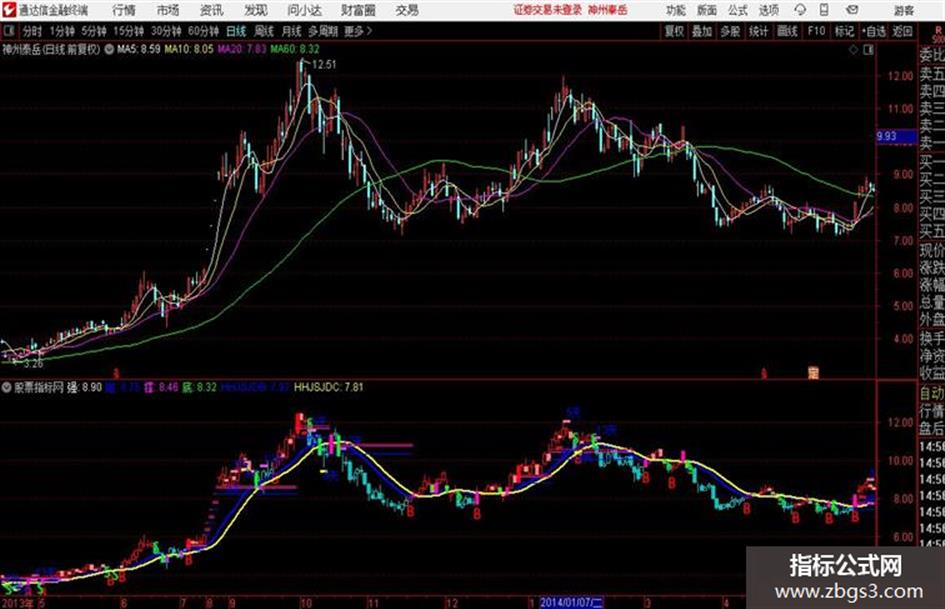Click the MA60: 8.32 value label
This screenshot has height=609, width=945.
(295, 49)
